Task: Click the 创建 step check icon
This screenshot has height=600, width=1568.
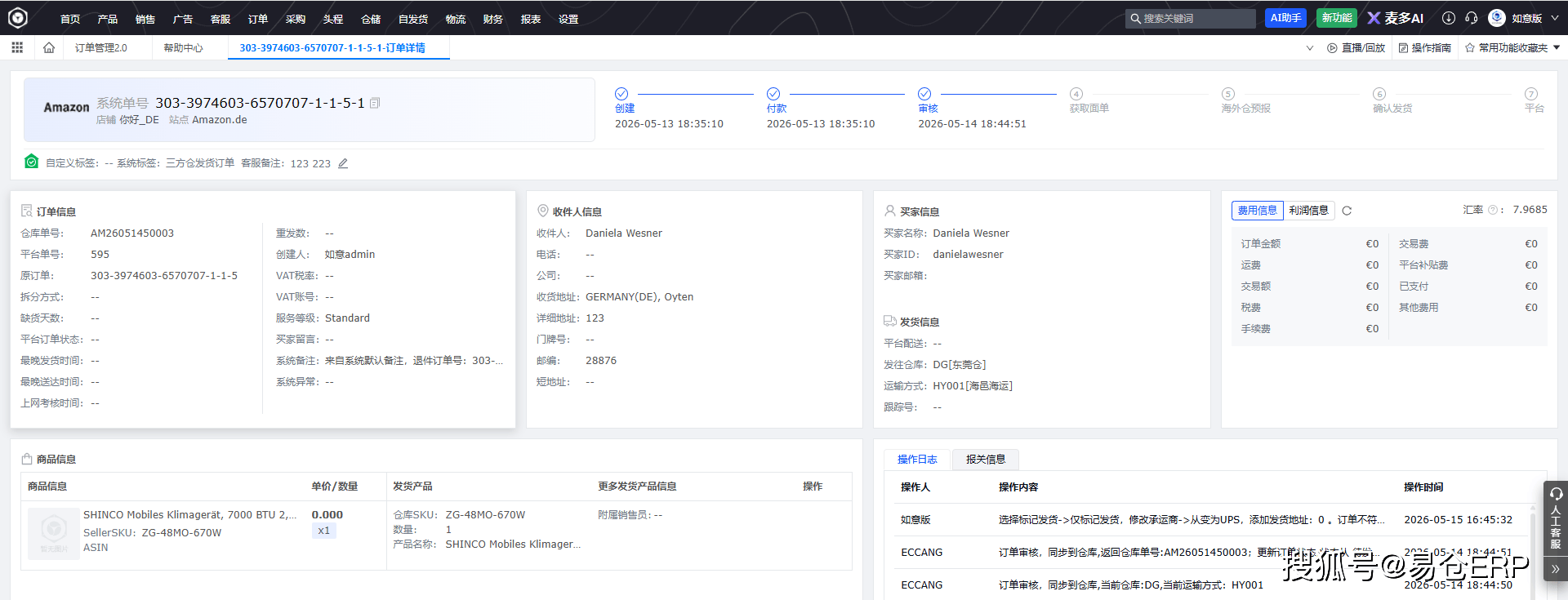Action: [621, 94]
